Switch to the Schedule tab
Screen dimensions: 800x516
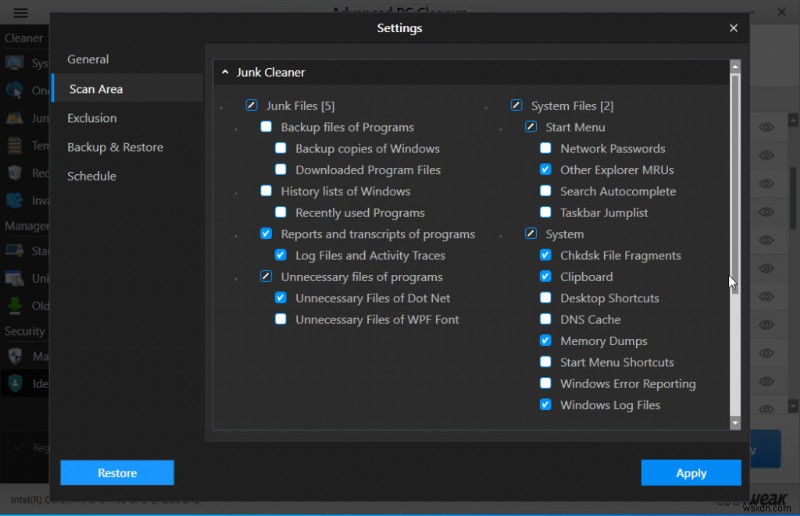coord(92,176)
